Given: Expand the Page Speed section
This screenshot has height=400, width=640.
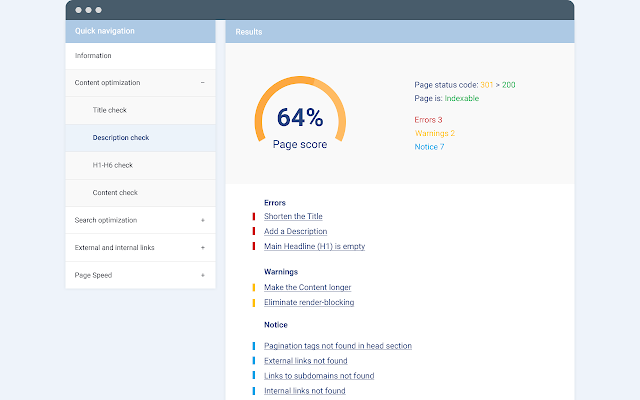Looking at the screenshot, I should click(202, 276).
